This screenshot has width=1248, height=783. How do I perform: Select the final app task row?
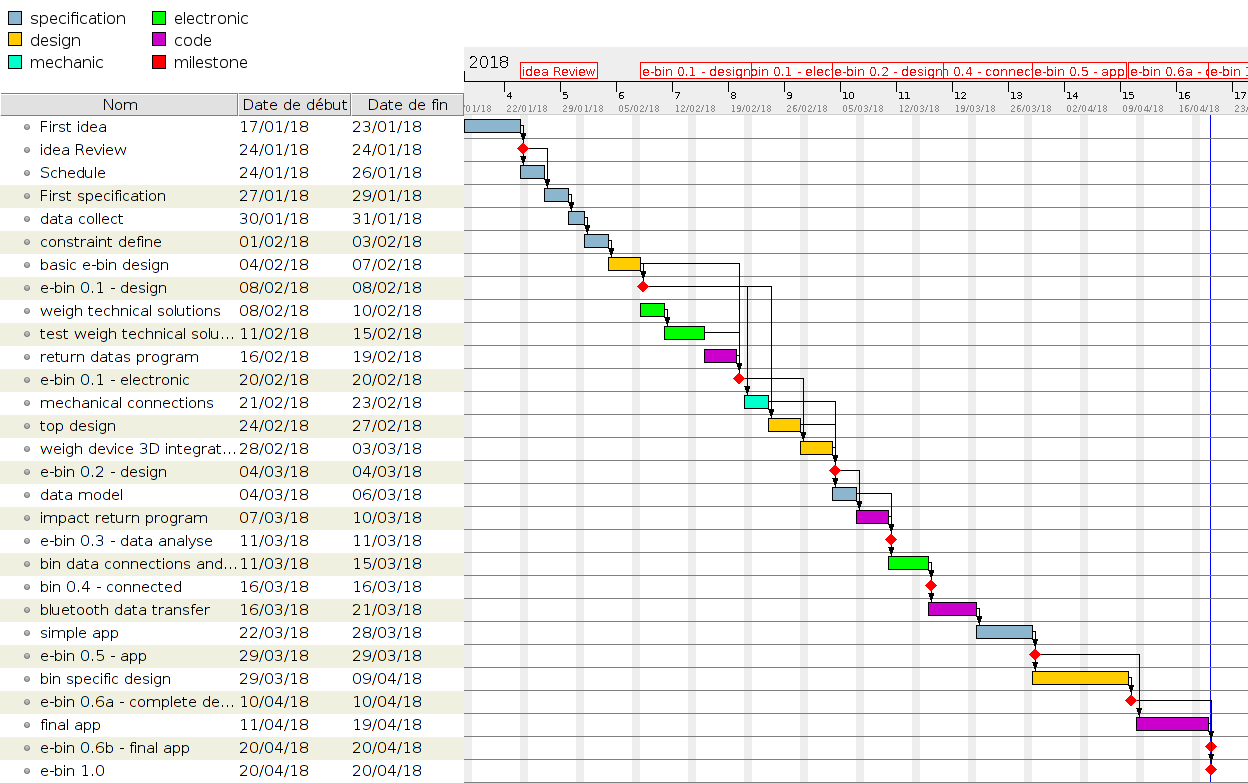click(x=232, y=725)
